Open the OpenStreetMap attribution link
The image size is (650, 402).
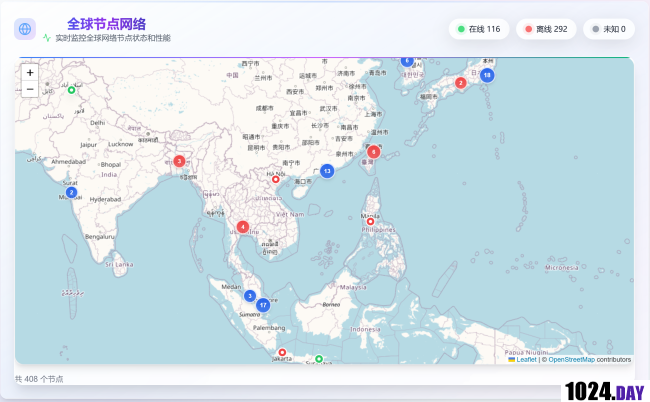click(x=572, y=359)
